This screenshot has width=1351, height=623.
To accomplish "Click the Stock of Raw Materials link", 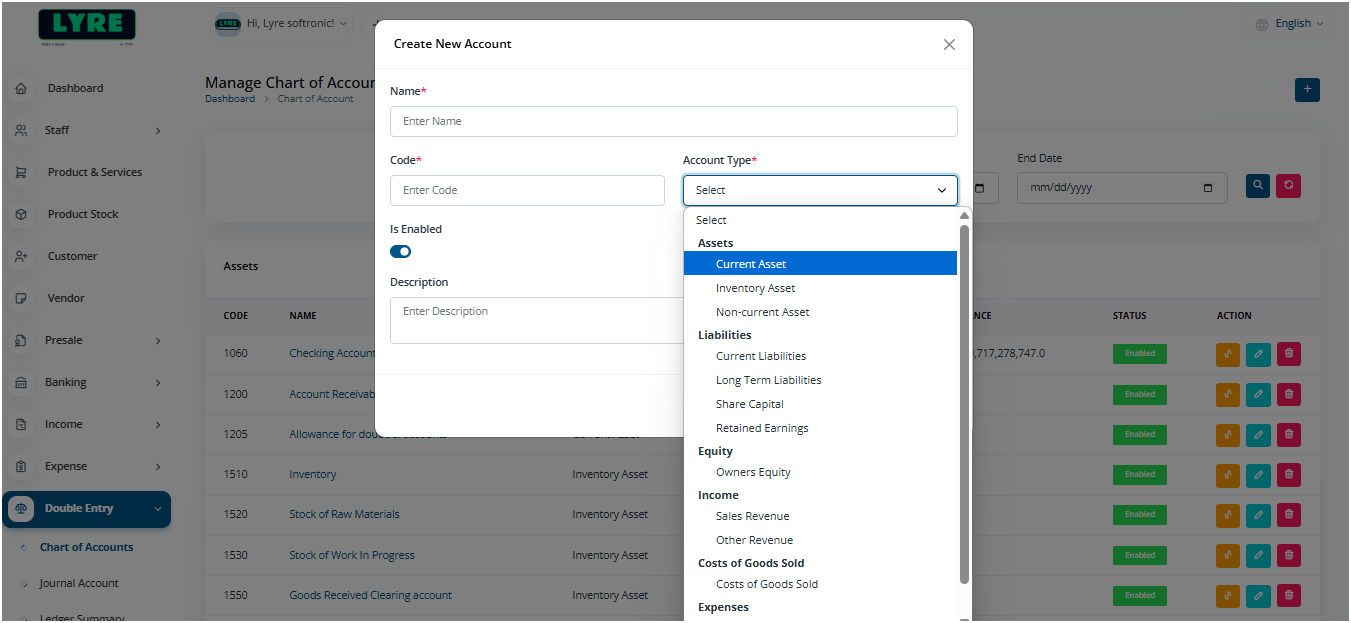I will click(x=344, y=514).
